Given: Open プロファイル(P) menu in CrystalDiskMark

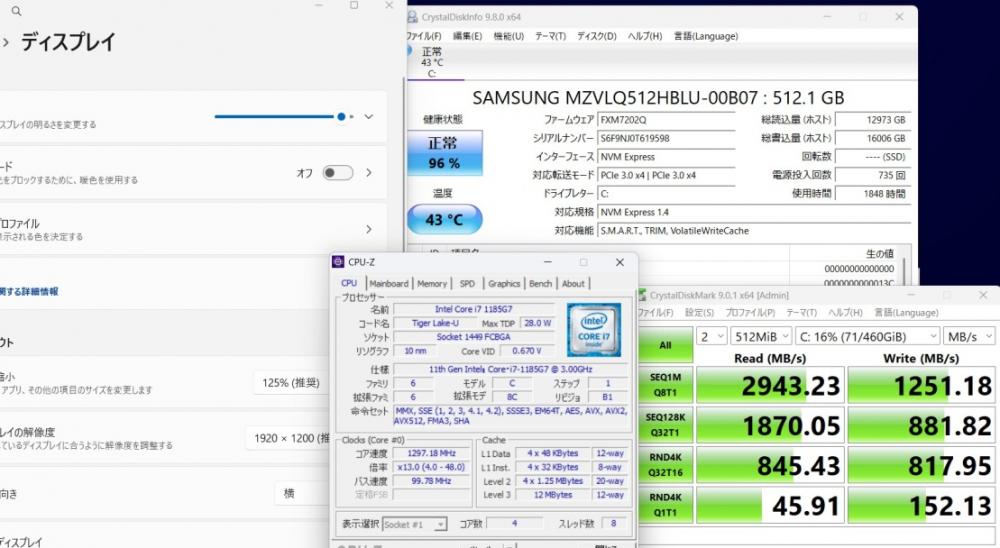Looking at the screenshot, I should pos(750,313).
